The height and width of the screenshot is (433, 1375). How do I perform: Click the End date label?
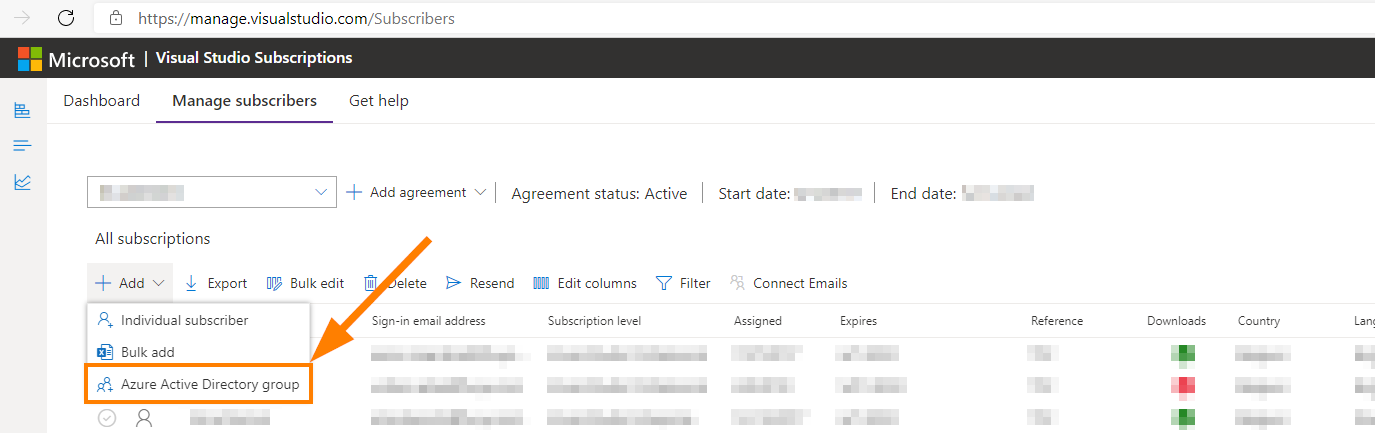[924, 193]
